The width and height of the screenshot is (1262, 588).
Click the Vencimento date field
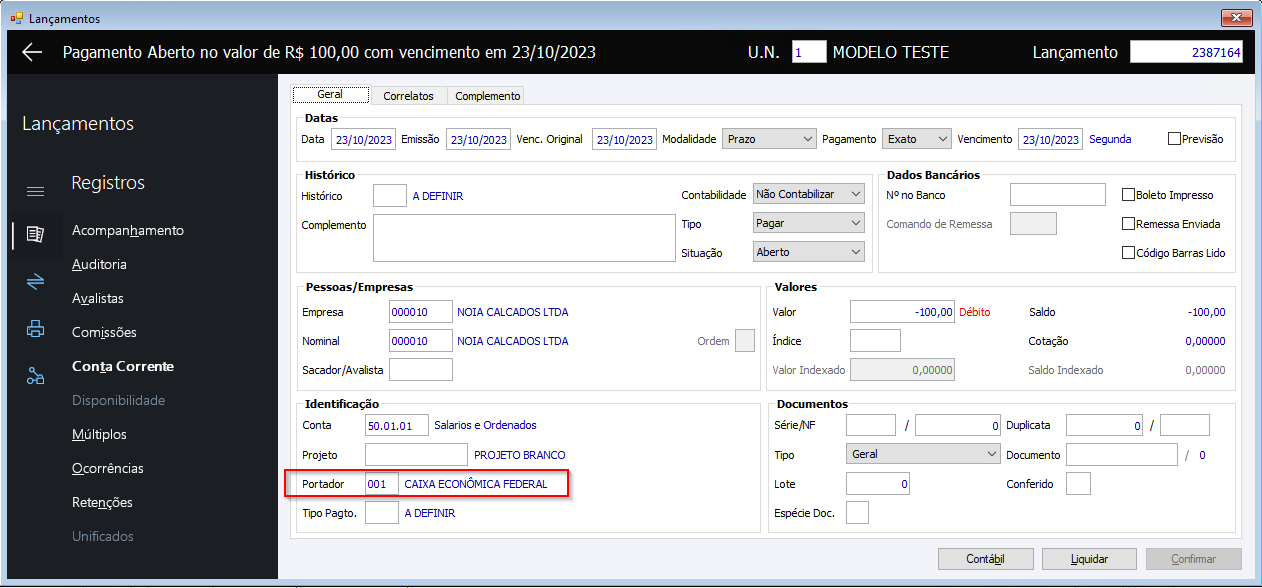coord(1050,139)
